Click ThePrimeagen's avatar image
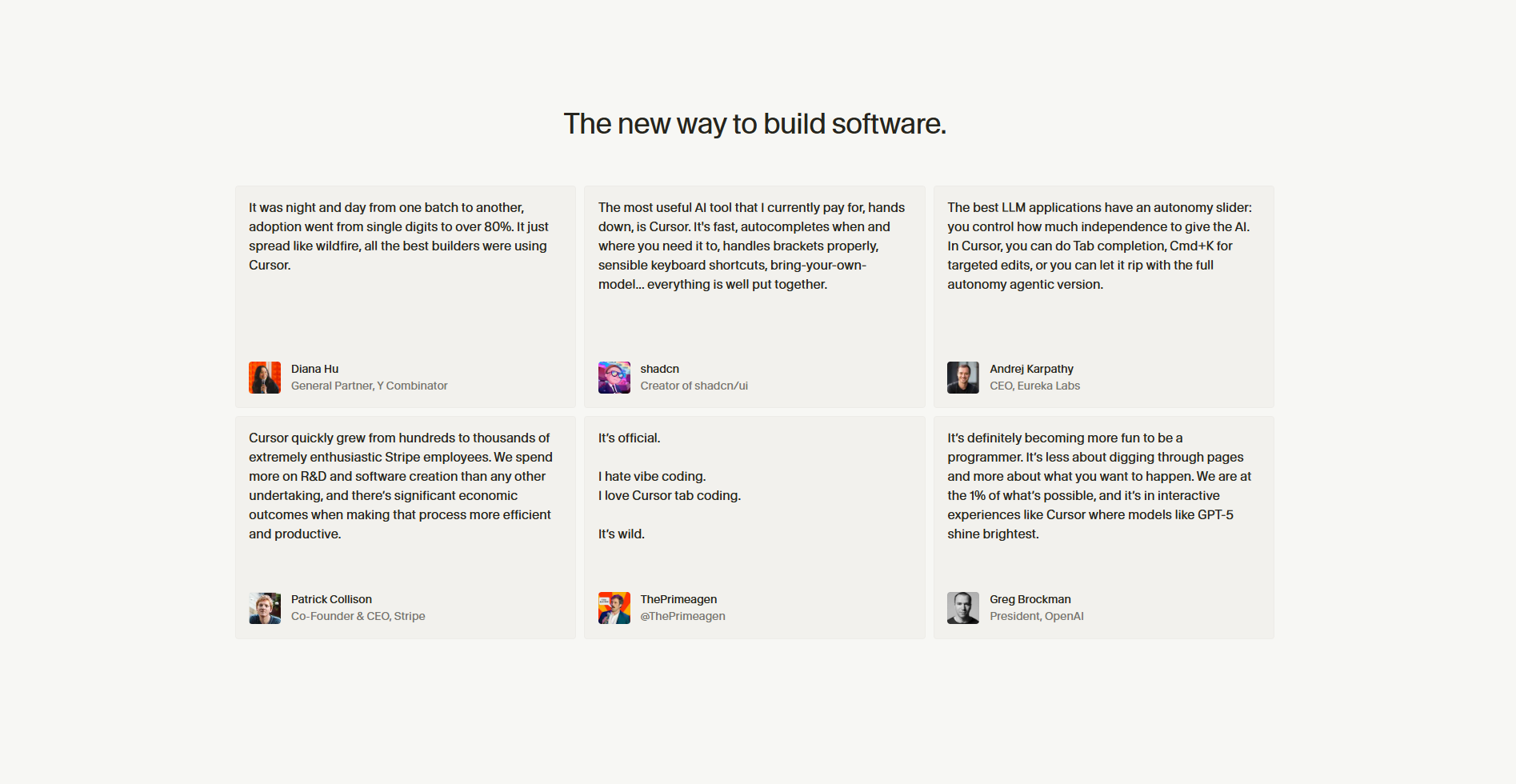 point(614,608)
